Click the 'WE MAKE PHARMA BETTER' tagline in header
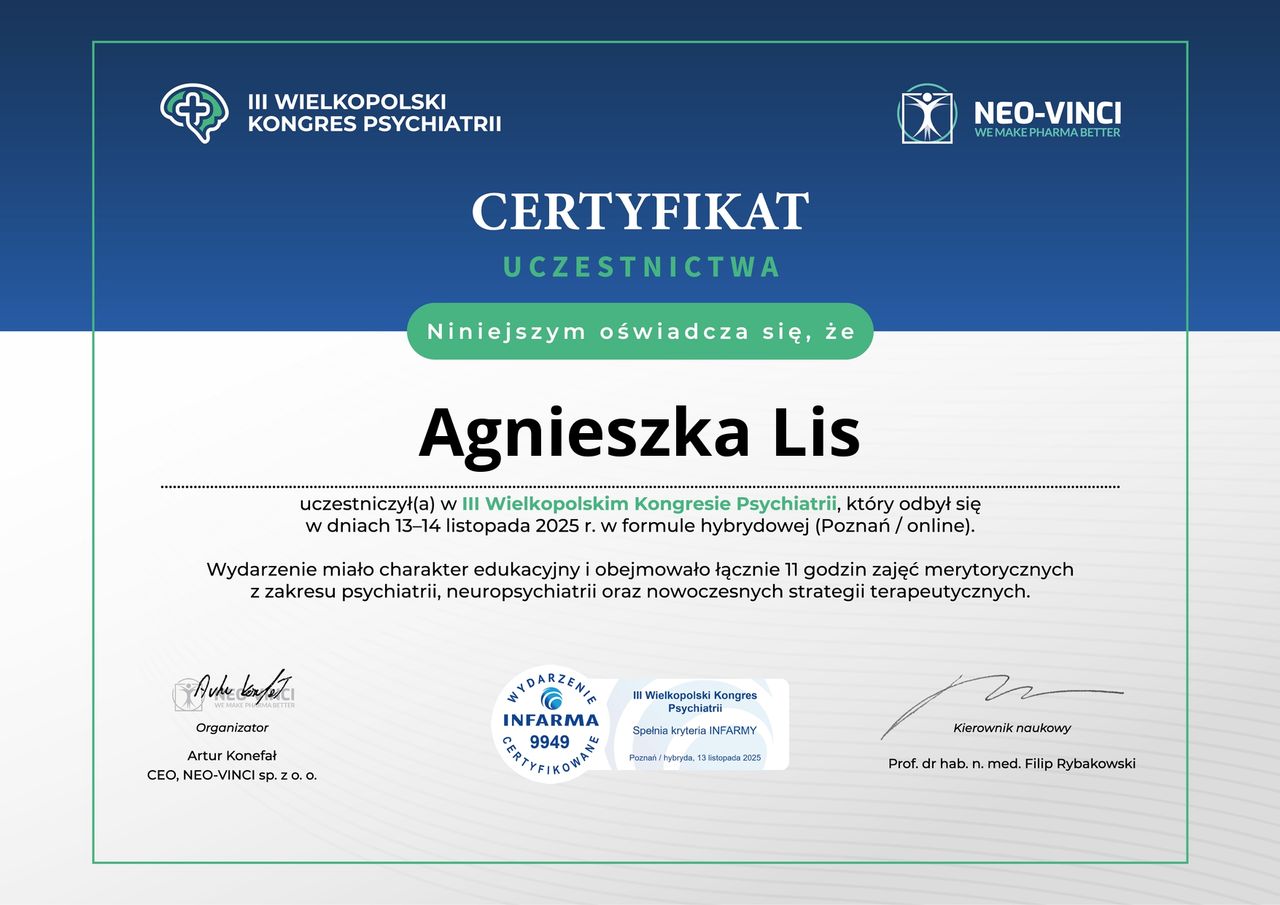1280x905 pixels. 1047,133
